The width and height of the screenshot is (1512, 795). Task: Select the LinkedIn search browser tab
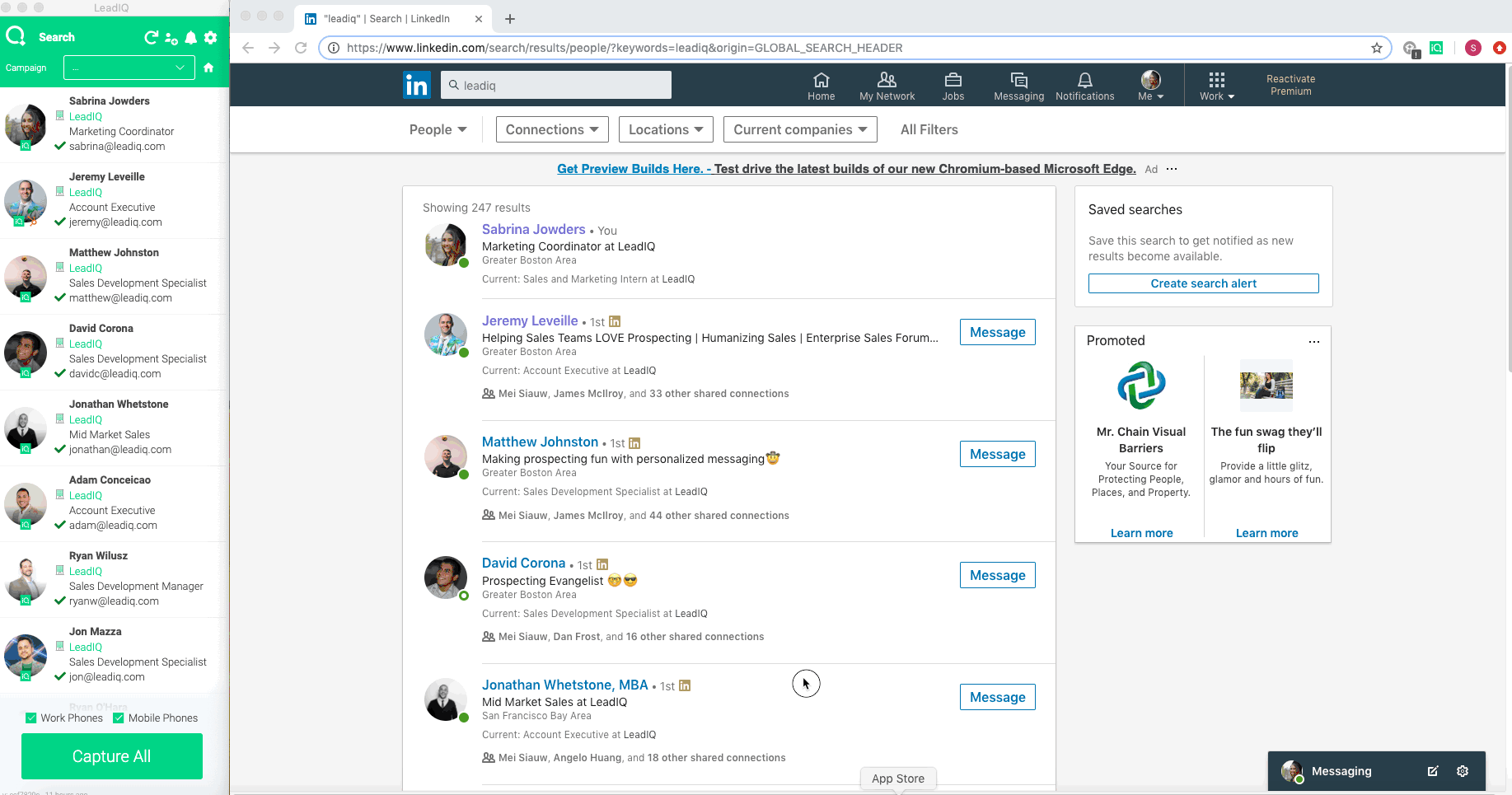pyautogui.click(x=393, y=18)
